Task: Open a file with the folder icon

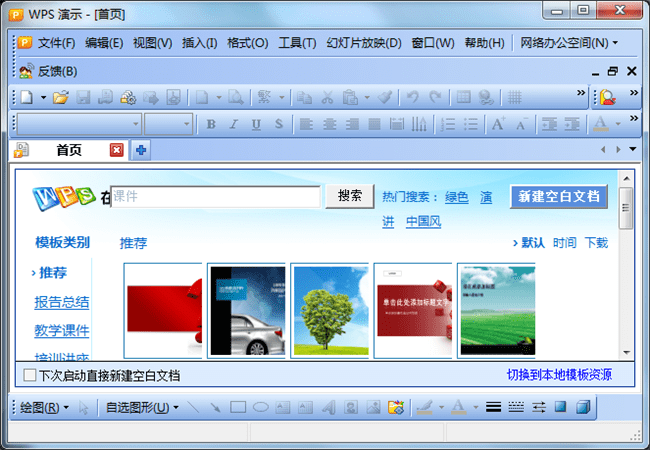Action: pyautogui.click(x=61, y=97)
